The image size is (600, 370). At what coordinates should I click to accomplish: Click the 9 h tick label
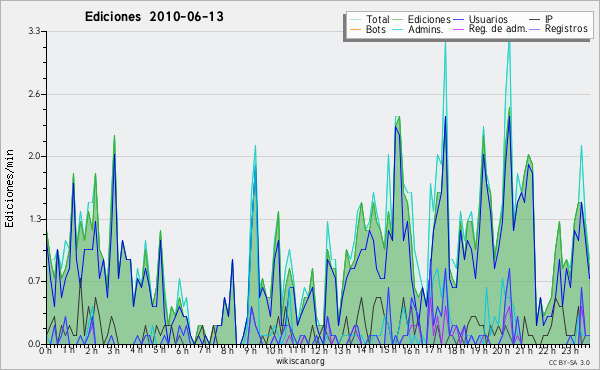[x=250, y=350]
